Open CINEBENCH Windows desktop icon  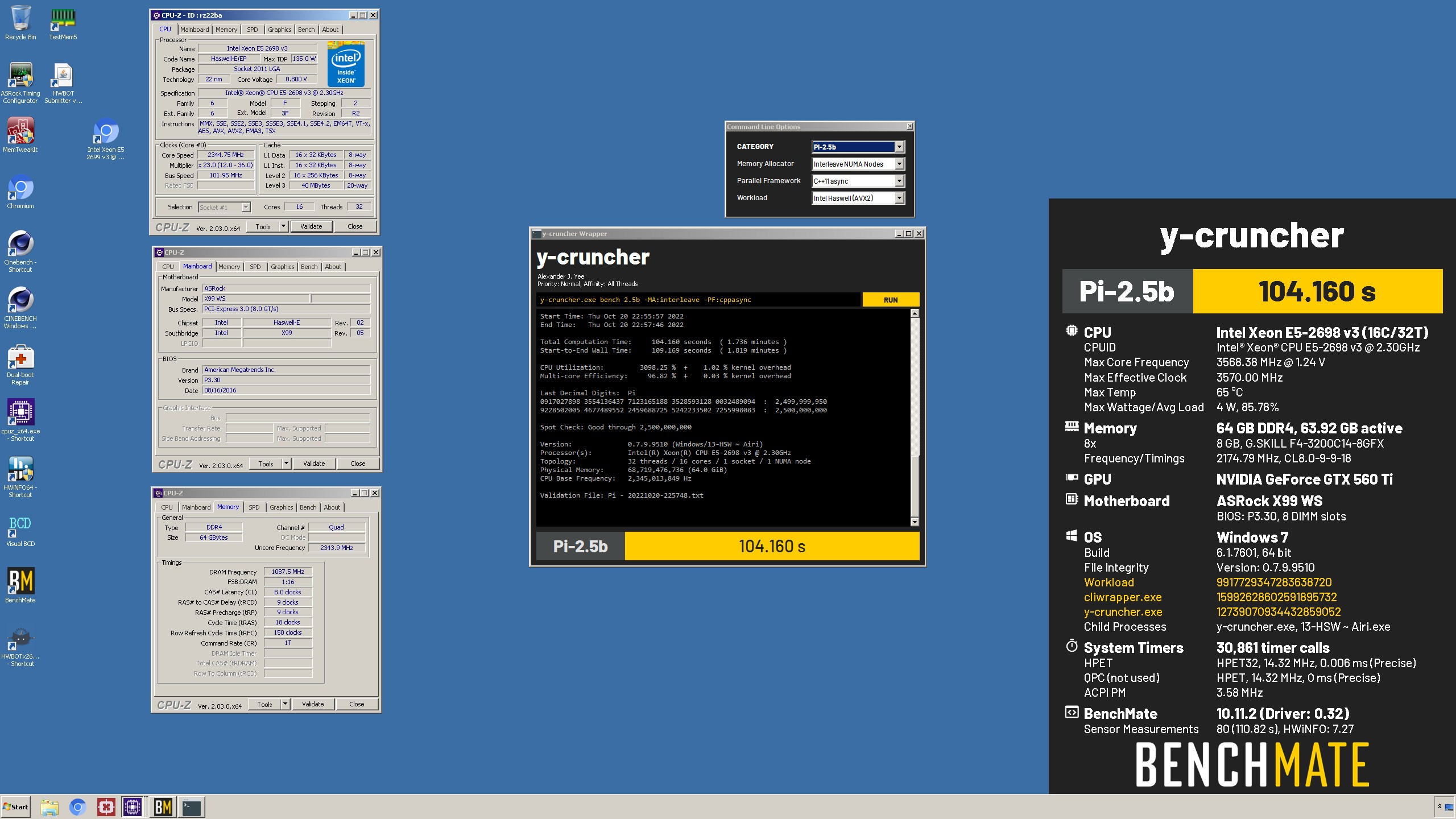pyautogui.click(x=20, y=308)
